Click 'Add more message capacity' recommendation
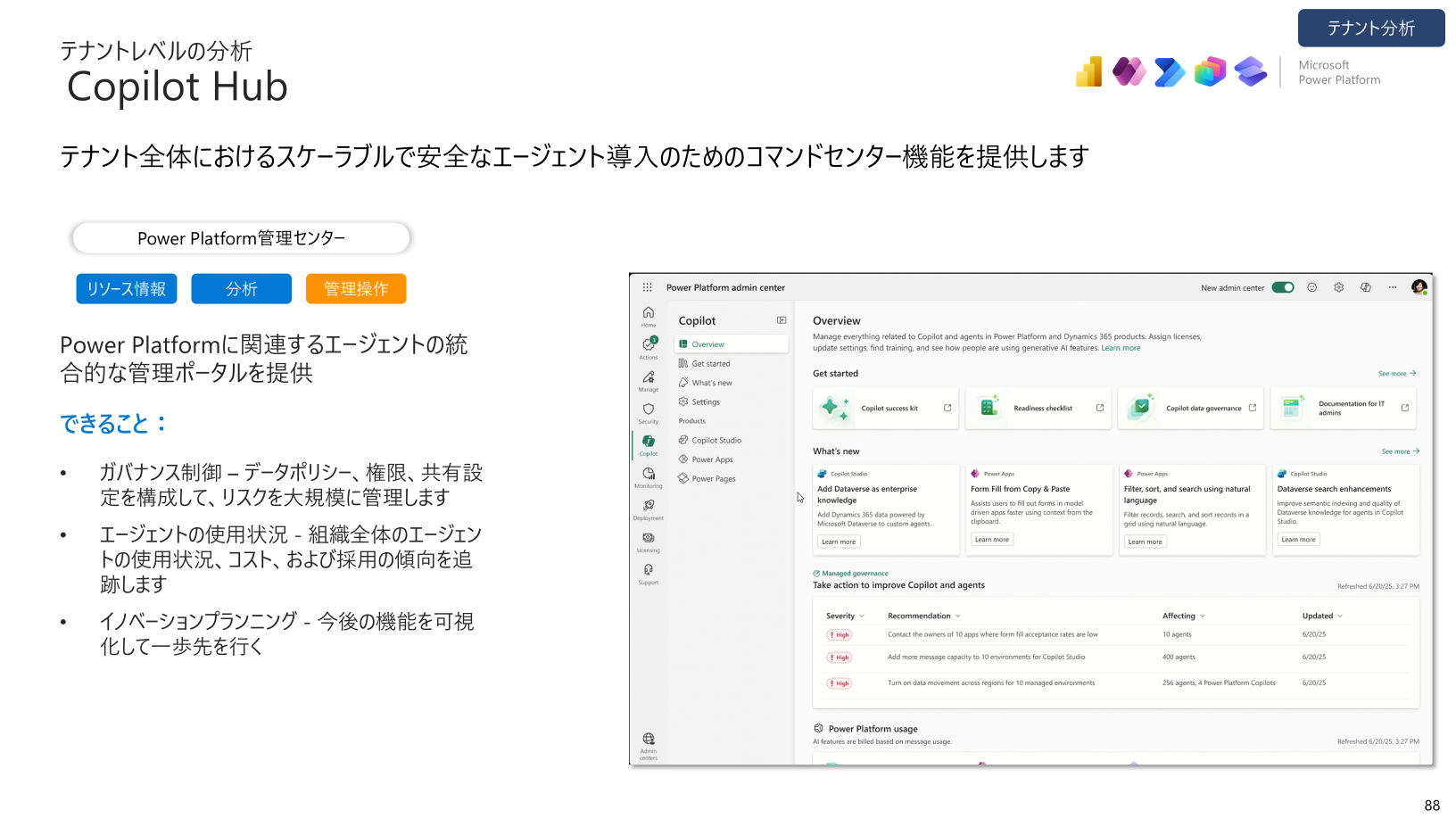The image size is (1456, 819). click(x=986, y=657)
